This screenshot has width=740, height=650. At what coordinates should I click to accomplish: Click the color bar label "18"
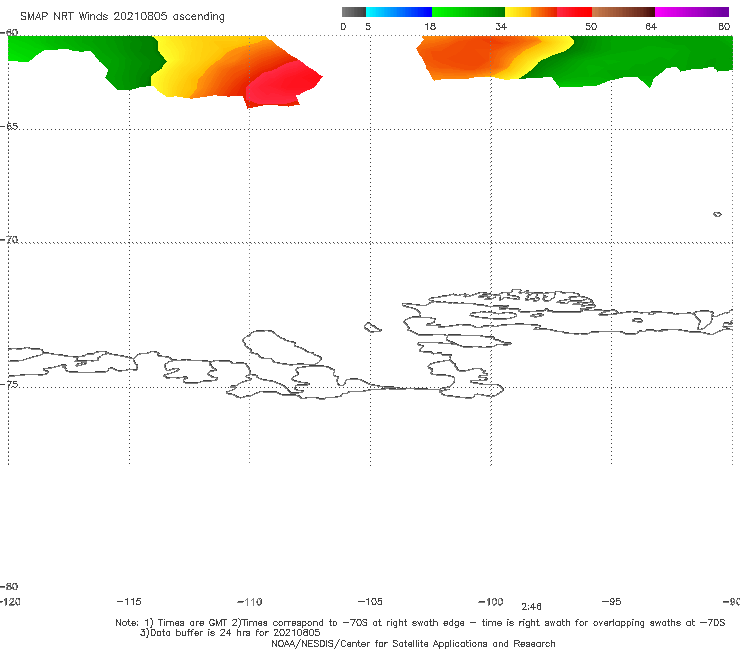click(430, 27)
